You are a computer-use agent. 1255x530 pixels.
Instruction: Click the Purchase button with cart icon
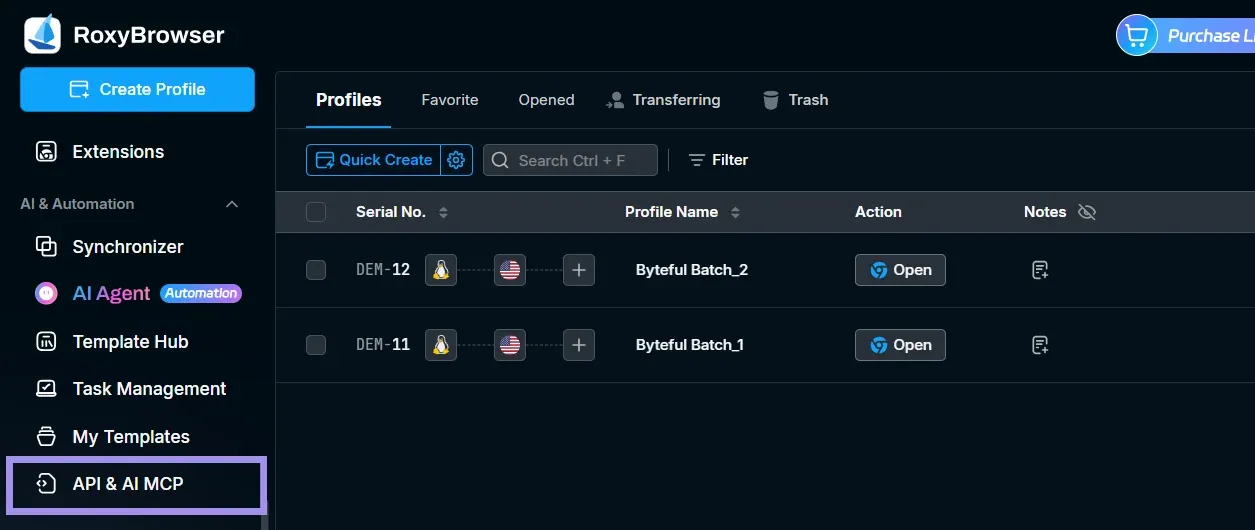point(1186,36)
